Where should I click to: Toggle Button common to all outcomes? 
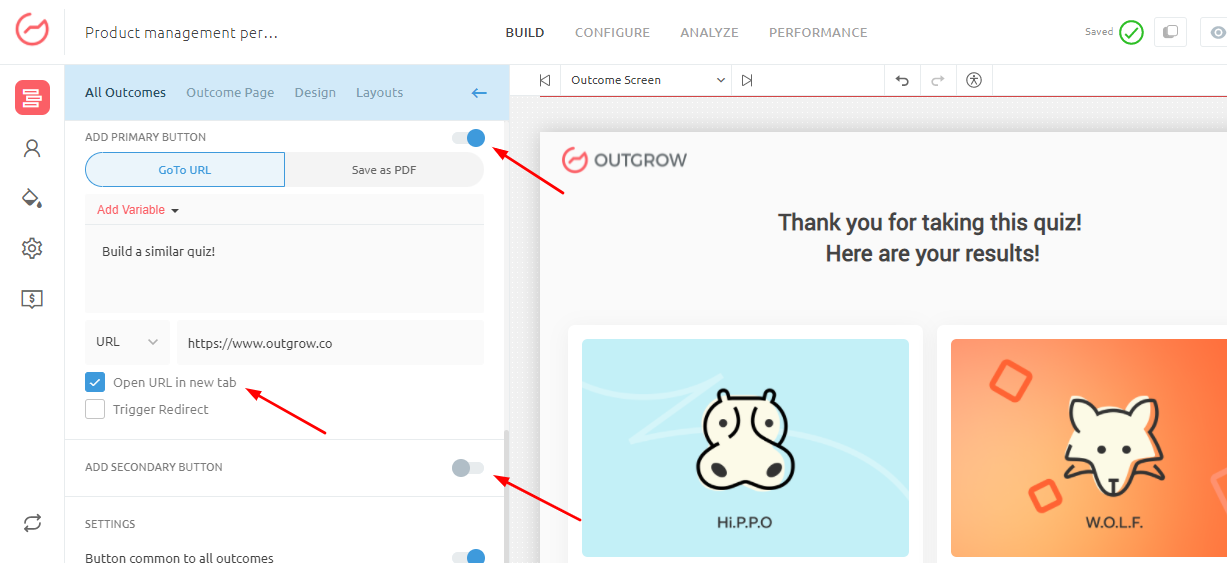click(468, 558)
